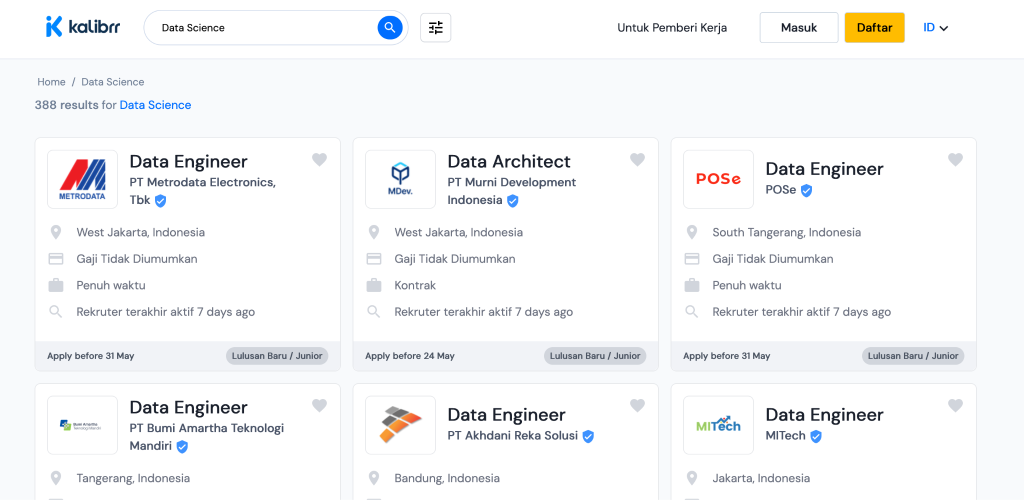
Task: Click verified badge next to Tbk
Action: pos(160,201)
